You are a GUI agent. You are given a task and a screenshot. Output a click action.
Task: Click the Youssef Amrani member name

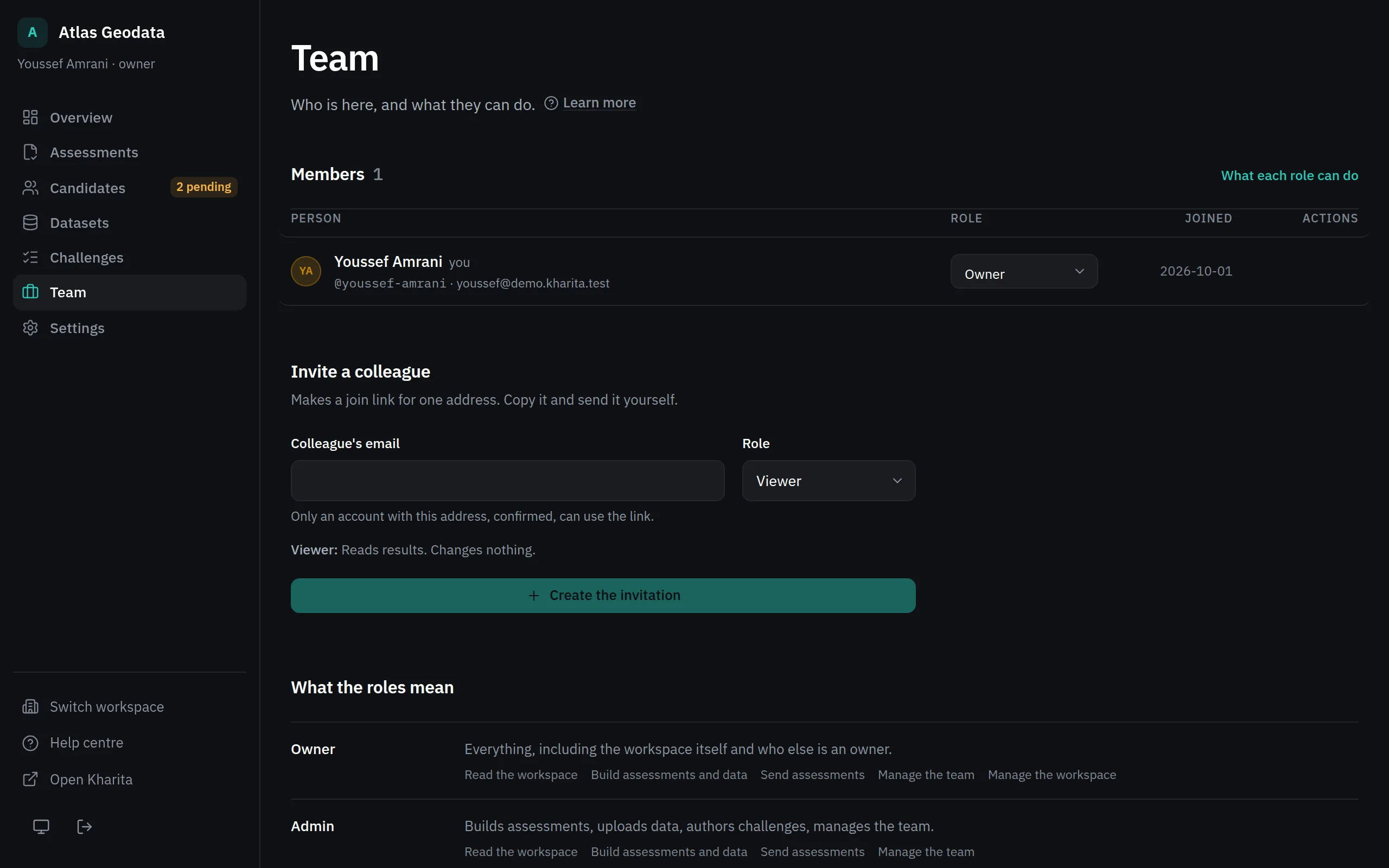(388, 262)
